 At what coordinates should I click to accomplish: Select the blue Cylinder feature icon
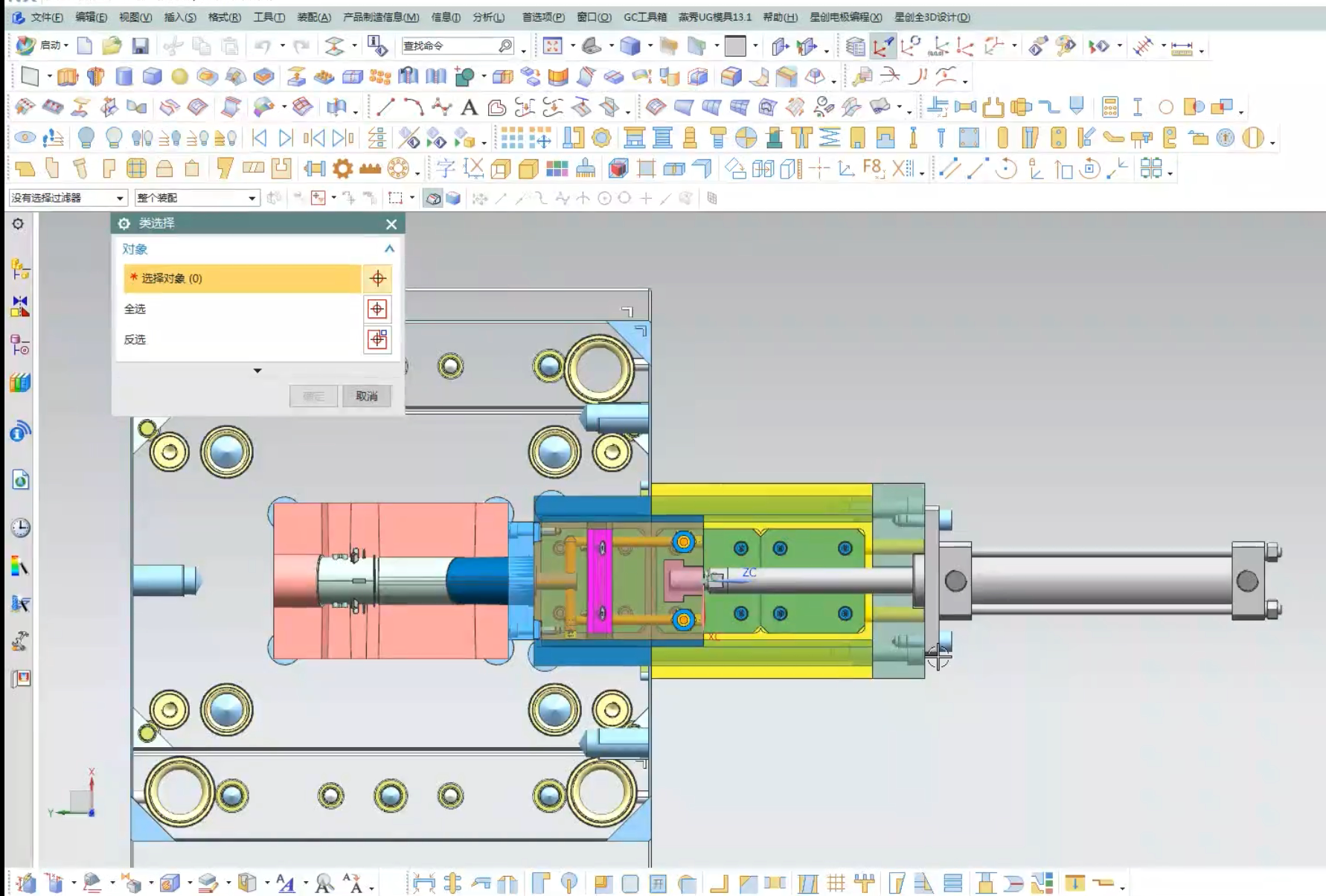124,77
